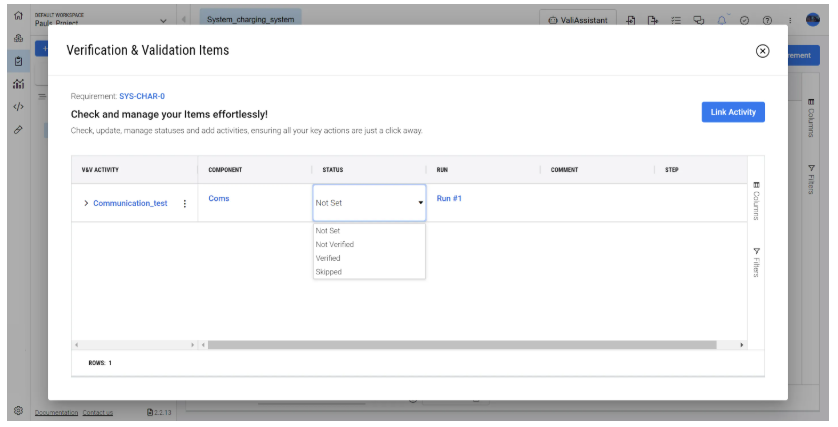Open the Status dropdown showing Not Set

(369, 202)
